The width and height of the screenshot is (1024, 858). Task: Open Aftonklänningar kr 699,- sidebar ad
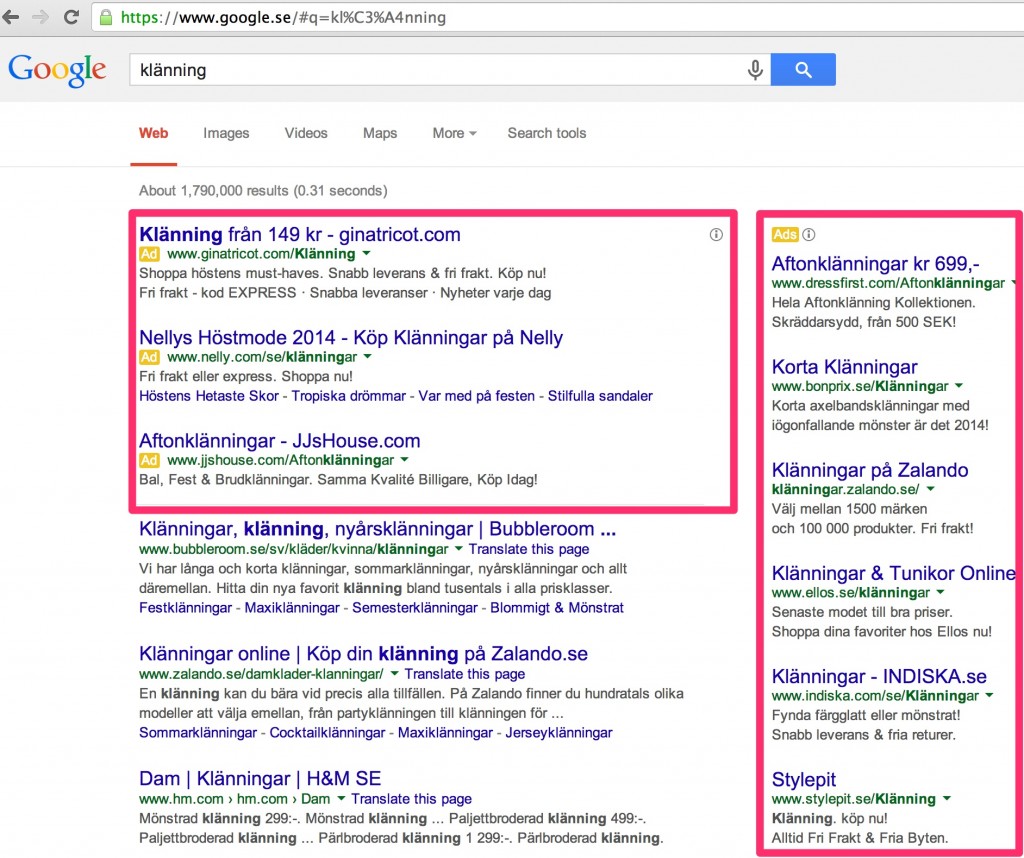875,264
